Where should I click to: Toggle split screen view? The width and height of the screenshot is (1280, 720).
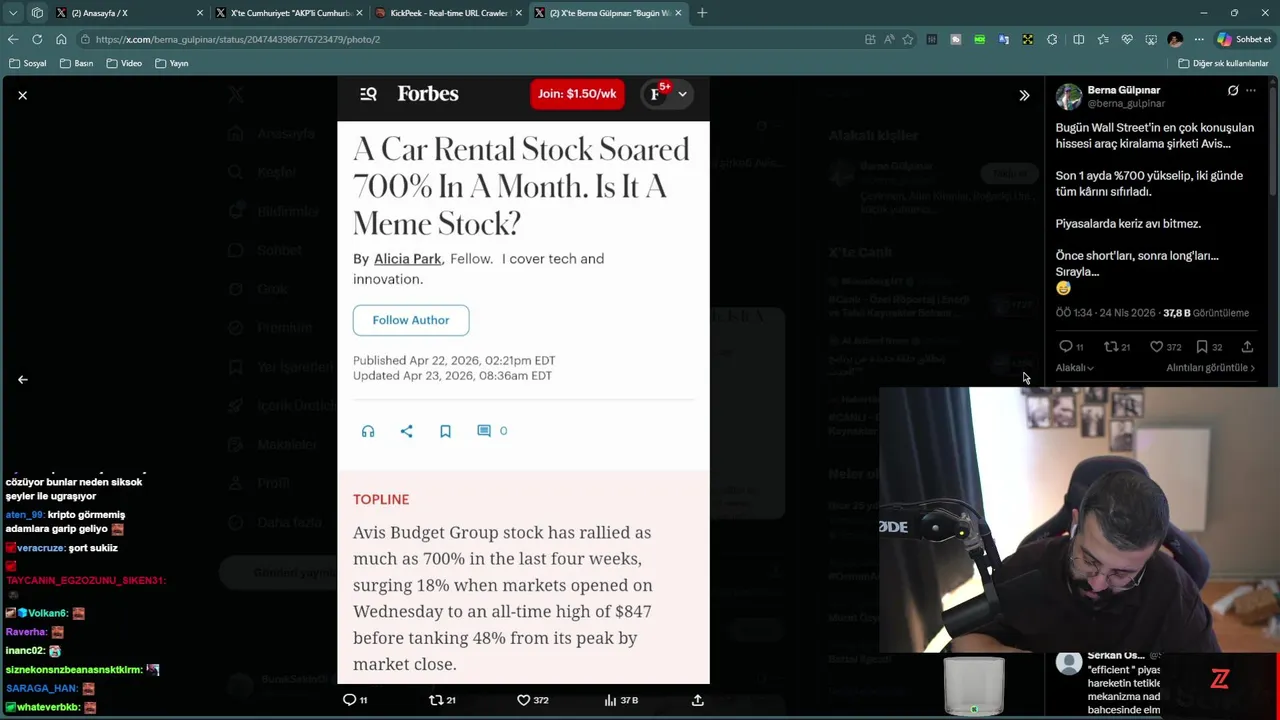pyautogui.click(x=1078, y=39)
